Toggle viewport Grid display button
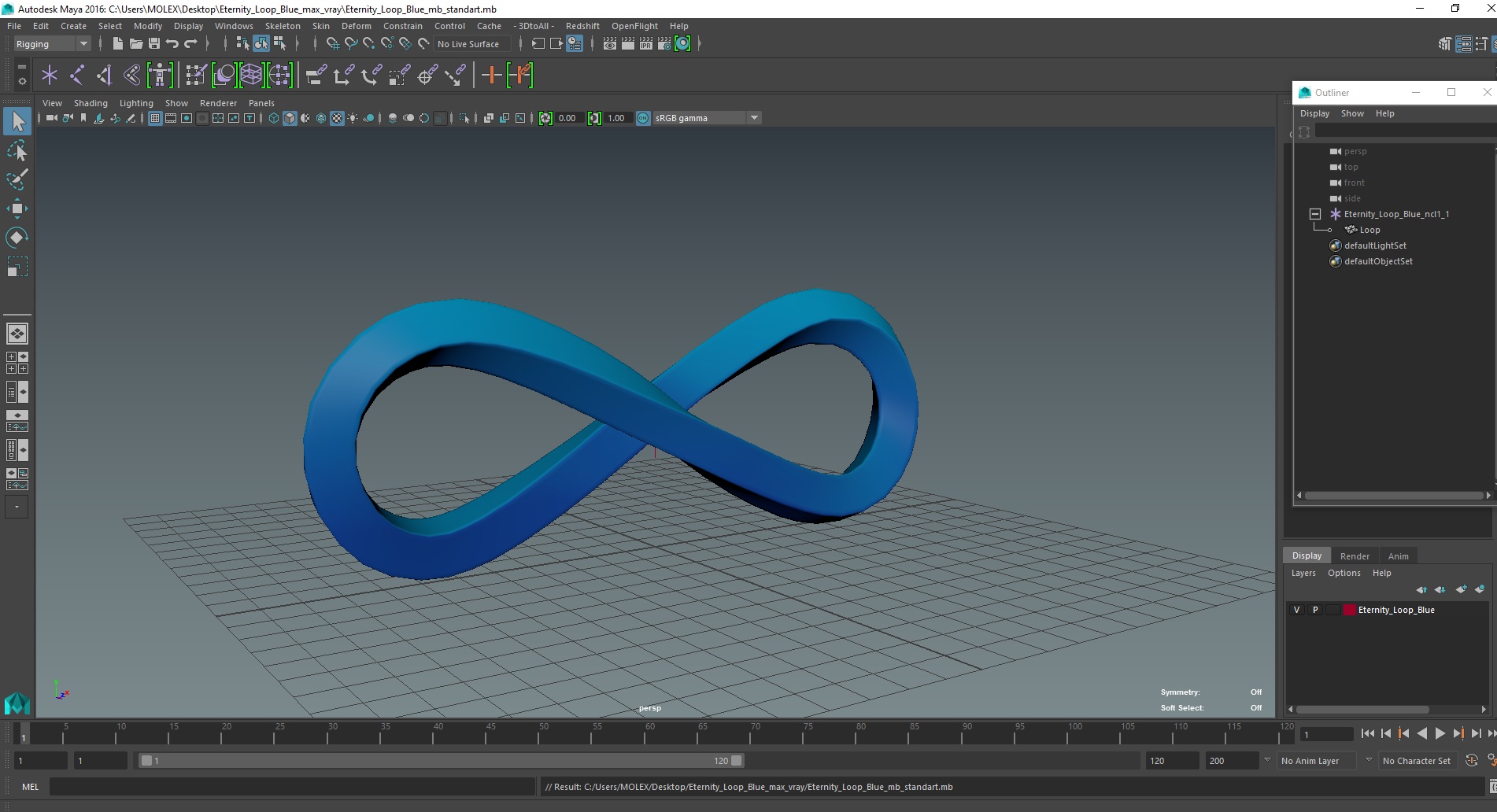The image size is (1497, 812). pos(155,118)
